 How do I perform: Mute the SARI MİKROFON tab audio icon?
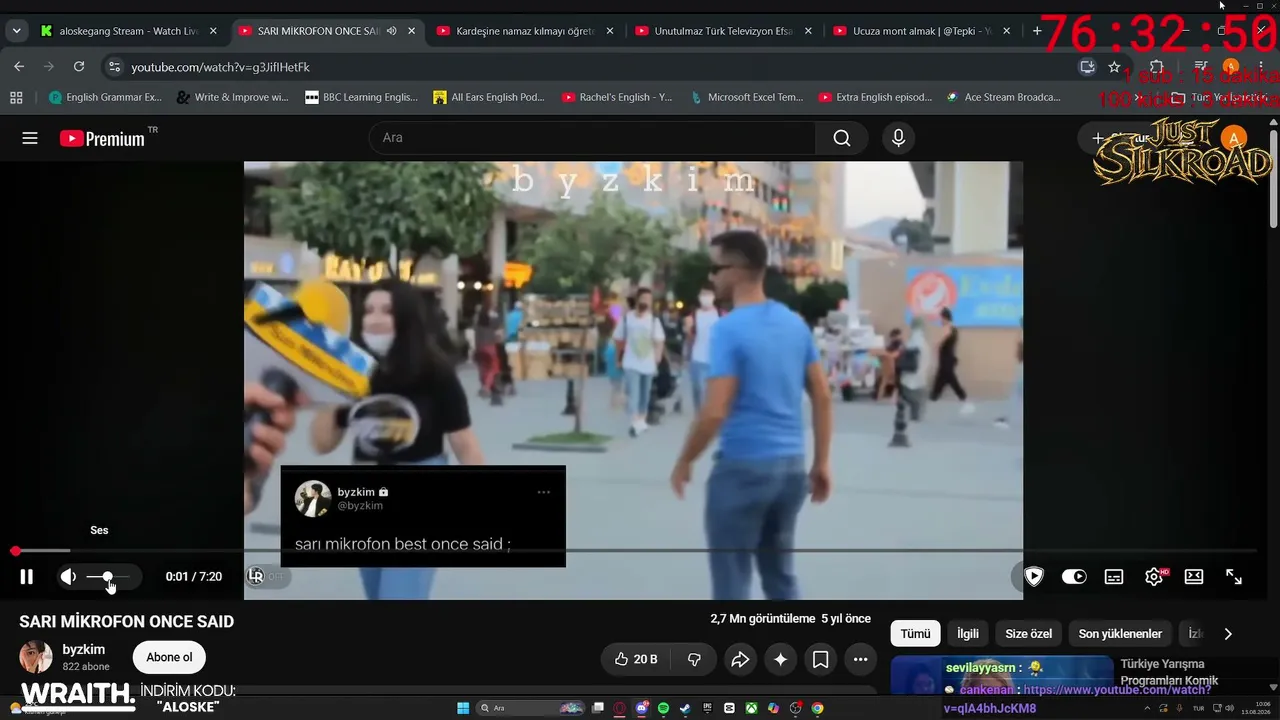[392, 31]
